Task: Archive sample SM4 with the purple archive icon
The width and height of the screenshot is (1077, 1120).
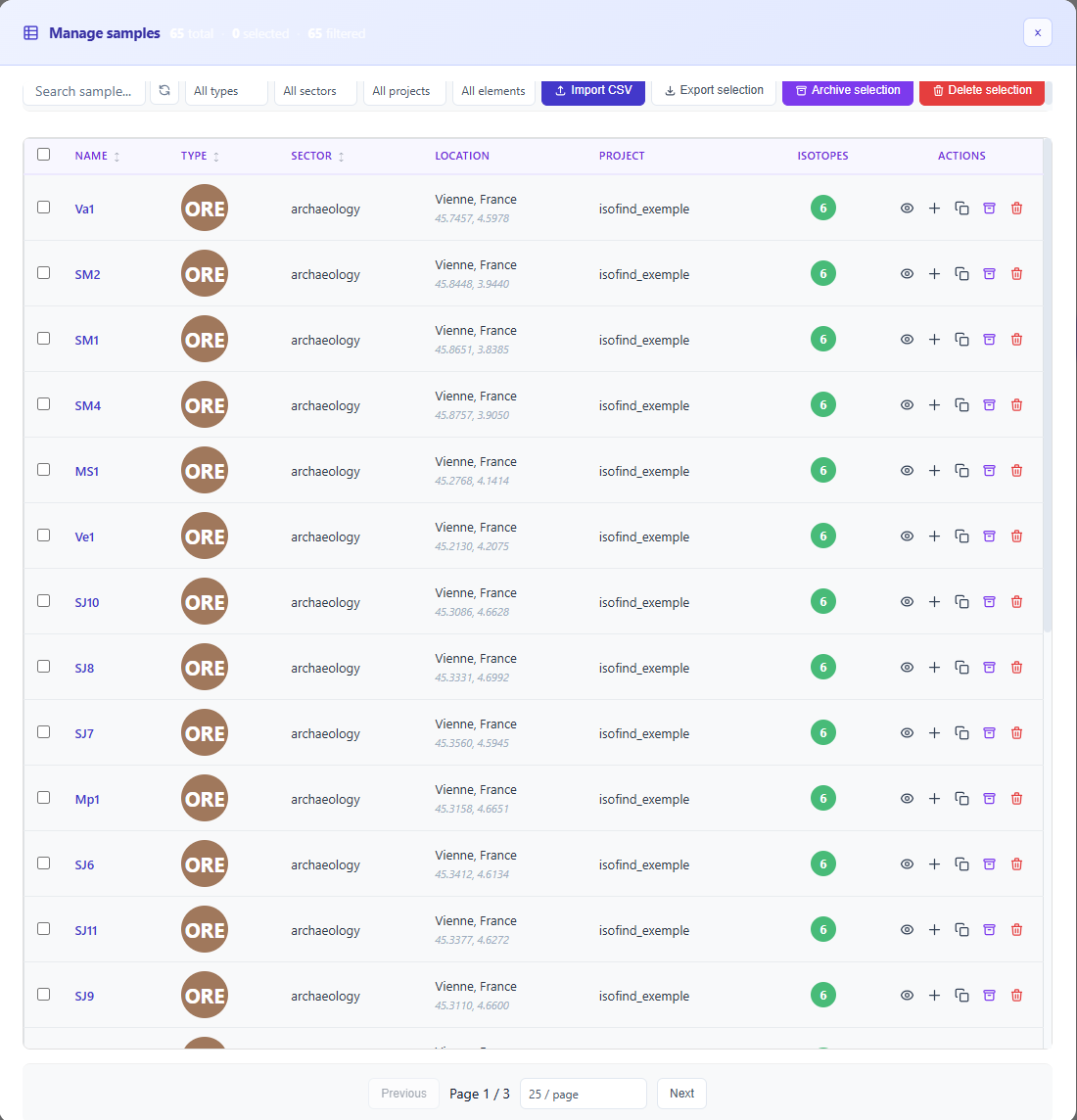Action: pos(989,405)
